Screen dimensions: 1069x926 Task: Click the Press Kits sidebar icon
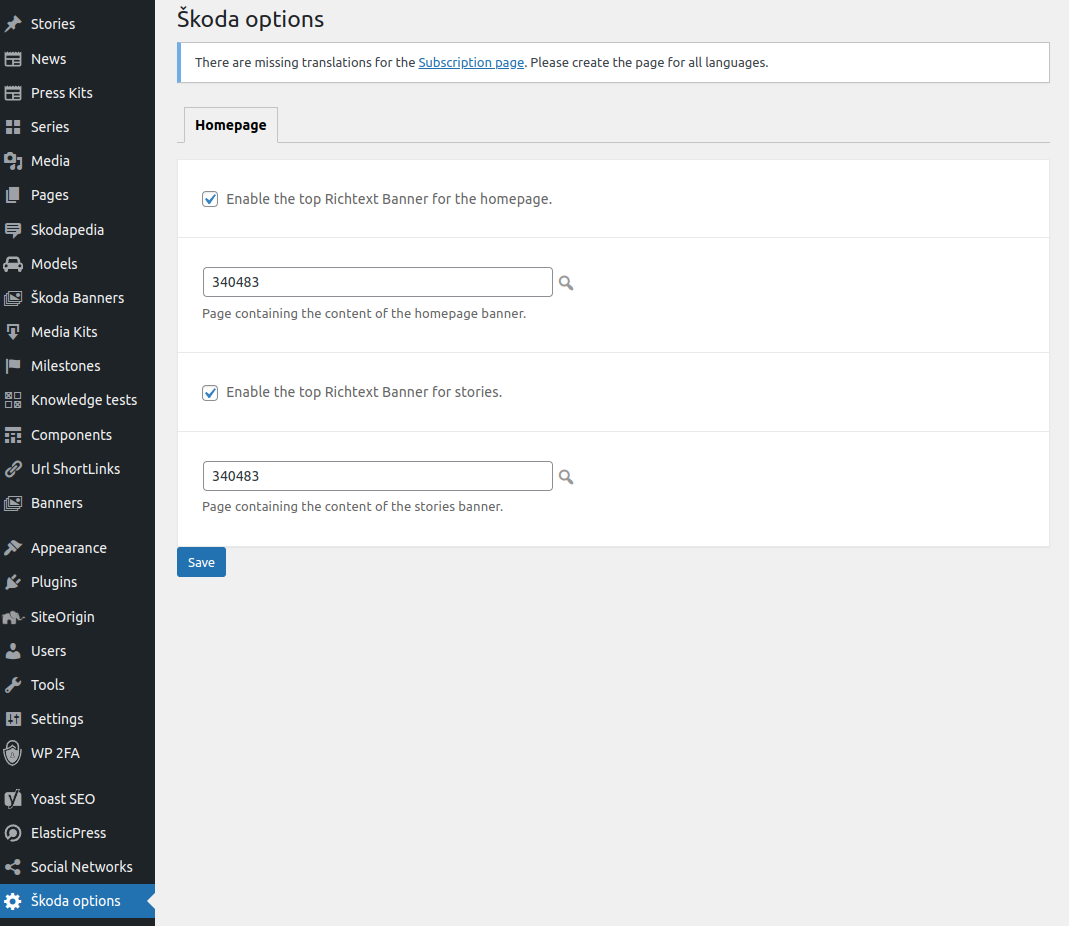(x=13, y=93)
